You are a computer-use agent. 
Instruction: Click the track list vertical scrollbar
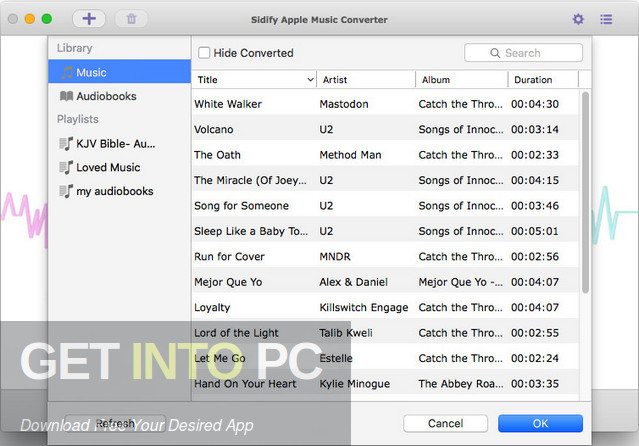[x=585, y=192]
